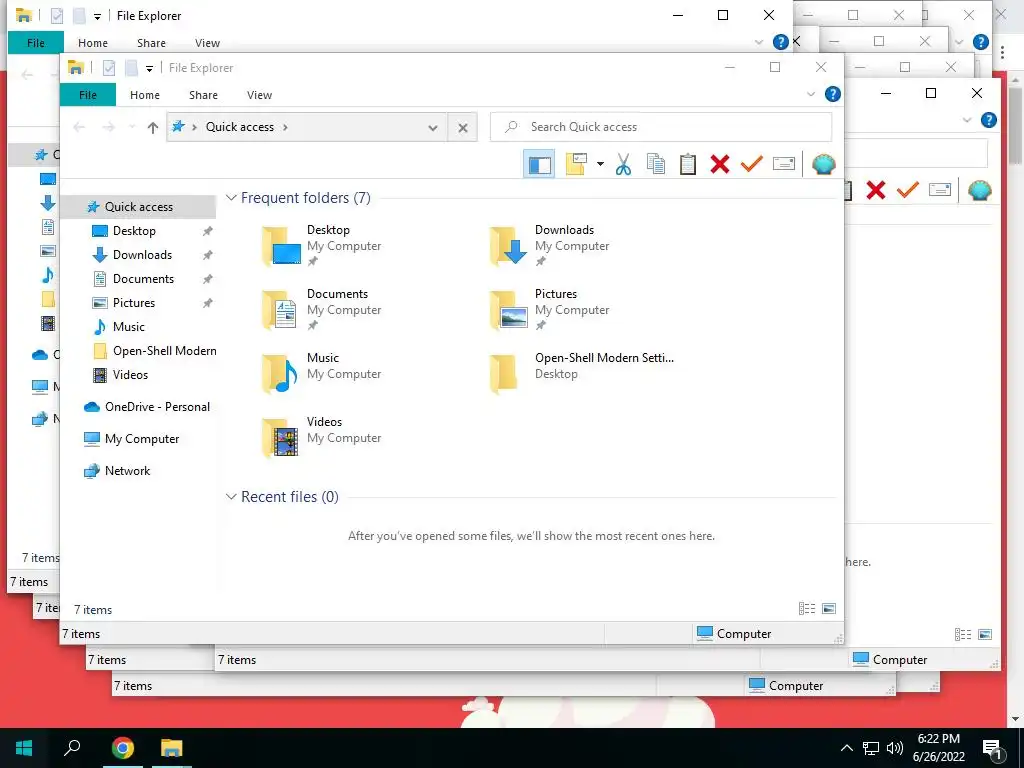Click the Cut scissors icon
Image resolution: width=1024 pixels, height=768 pixels.
[624, 165]
